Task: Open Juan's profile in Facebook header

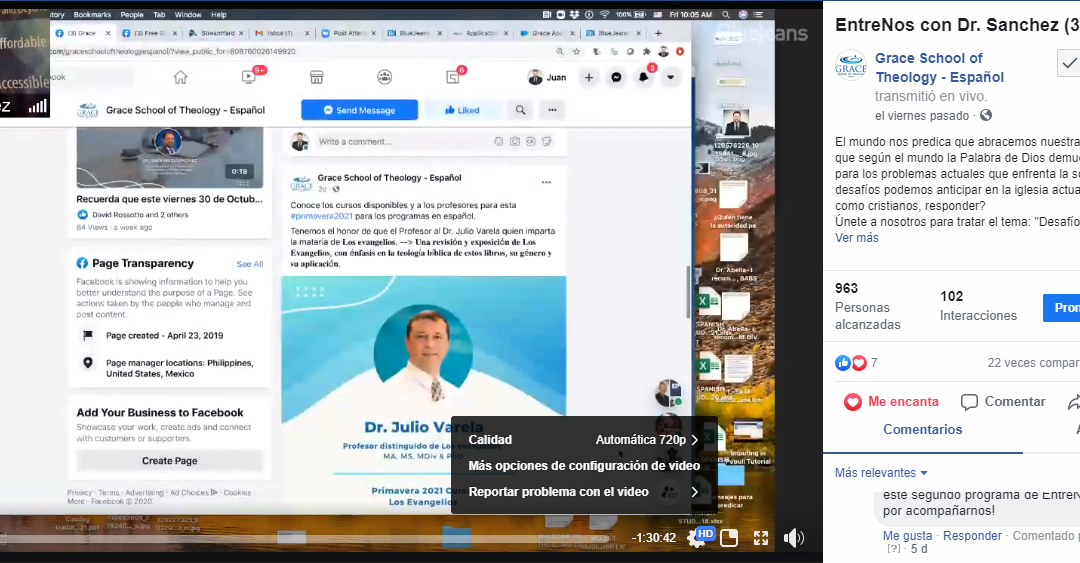Action: click(547, 77)
